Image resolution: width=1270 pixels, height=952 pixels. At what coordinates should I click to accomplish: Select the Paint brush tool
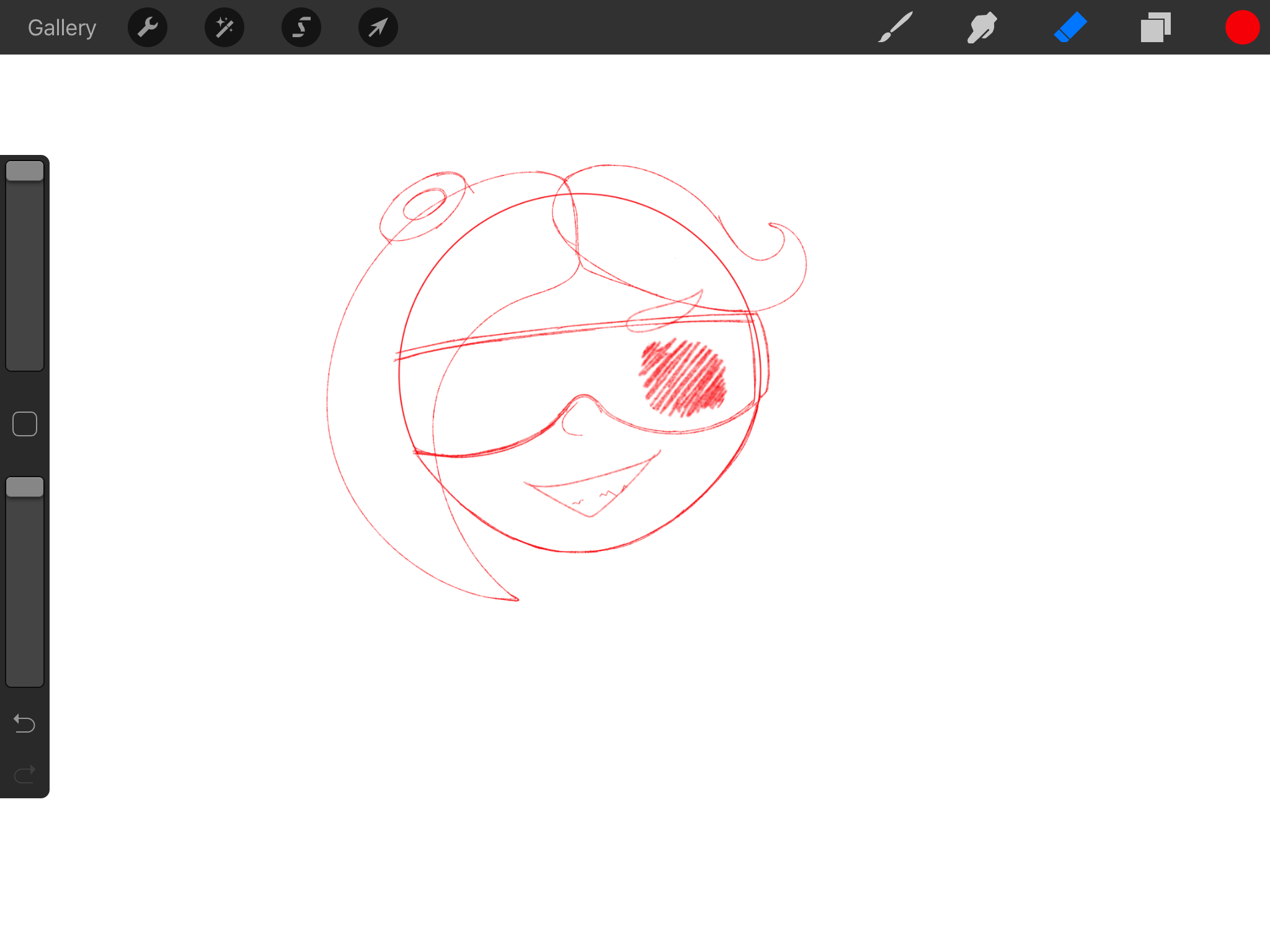(895, 28)
